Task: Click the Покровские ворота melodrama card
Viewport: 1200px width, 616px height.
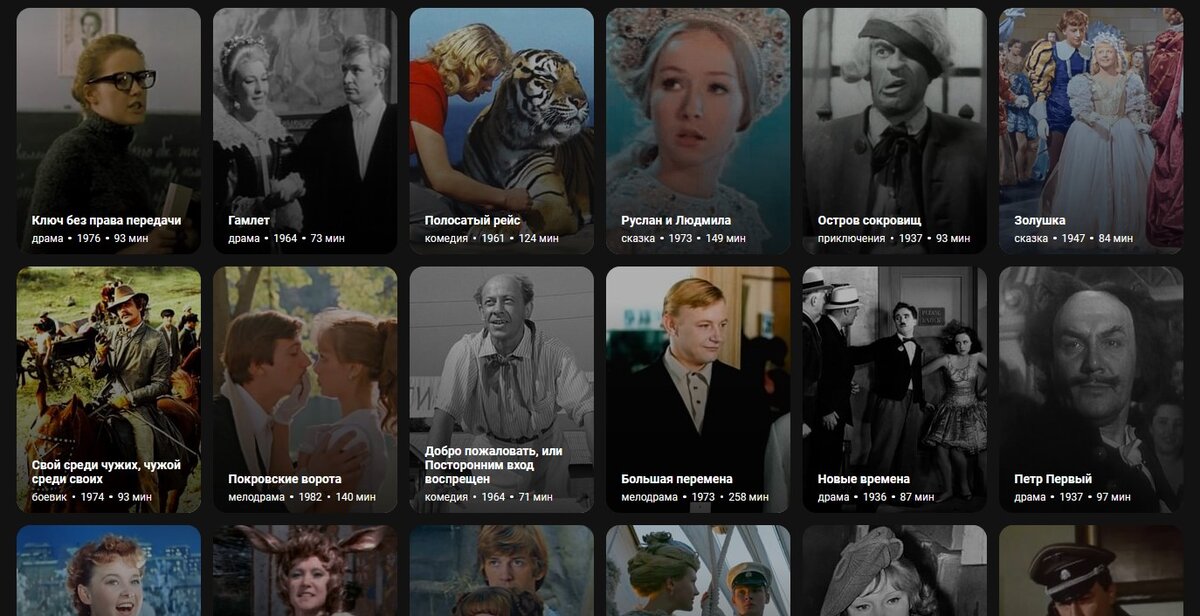Action: tap(305, 390)
